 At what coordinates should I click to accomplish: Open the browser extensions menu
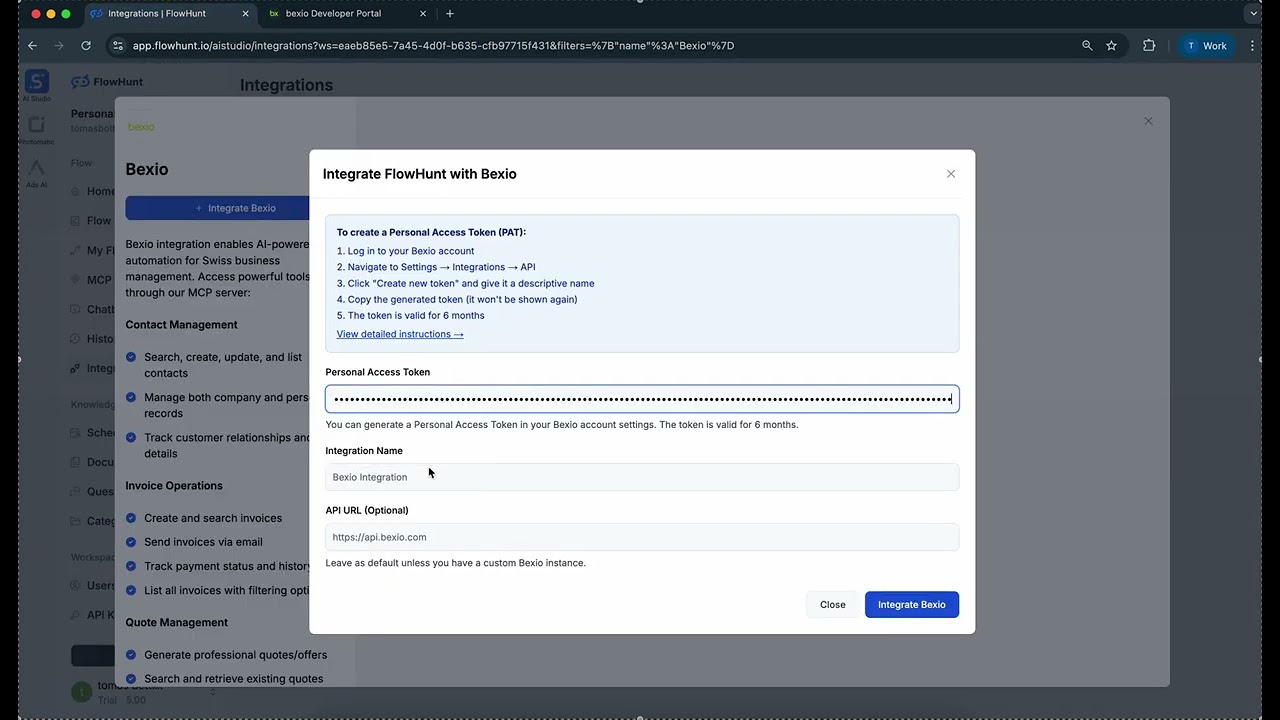1149,46
